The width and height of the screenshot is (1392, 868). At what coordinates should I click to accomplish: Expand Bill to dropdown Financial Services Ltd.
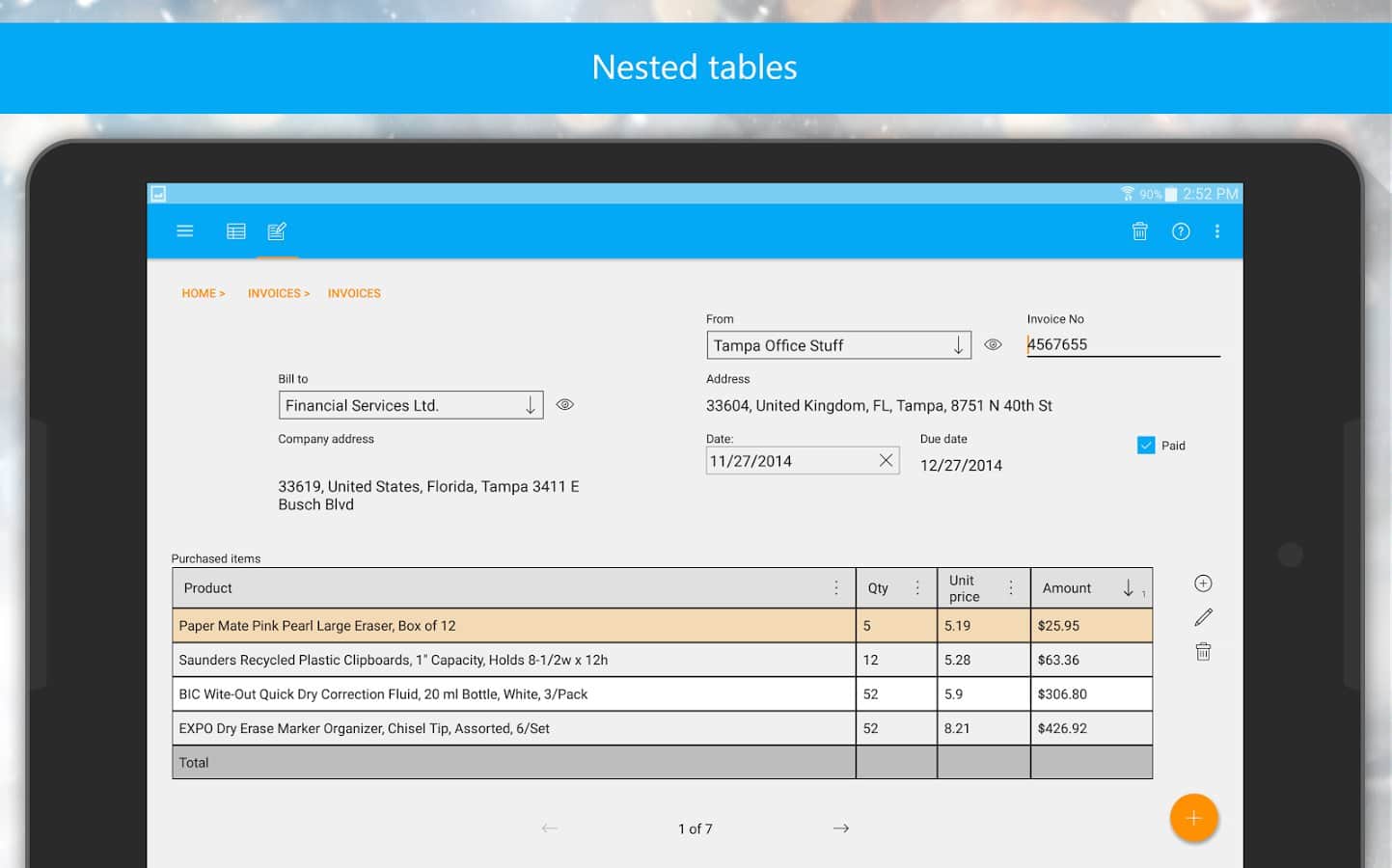click(530, 406)
